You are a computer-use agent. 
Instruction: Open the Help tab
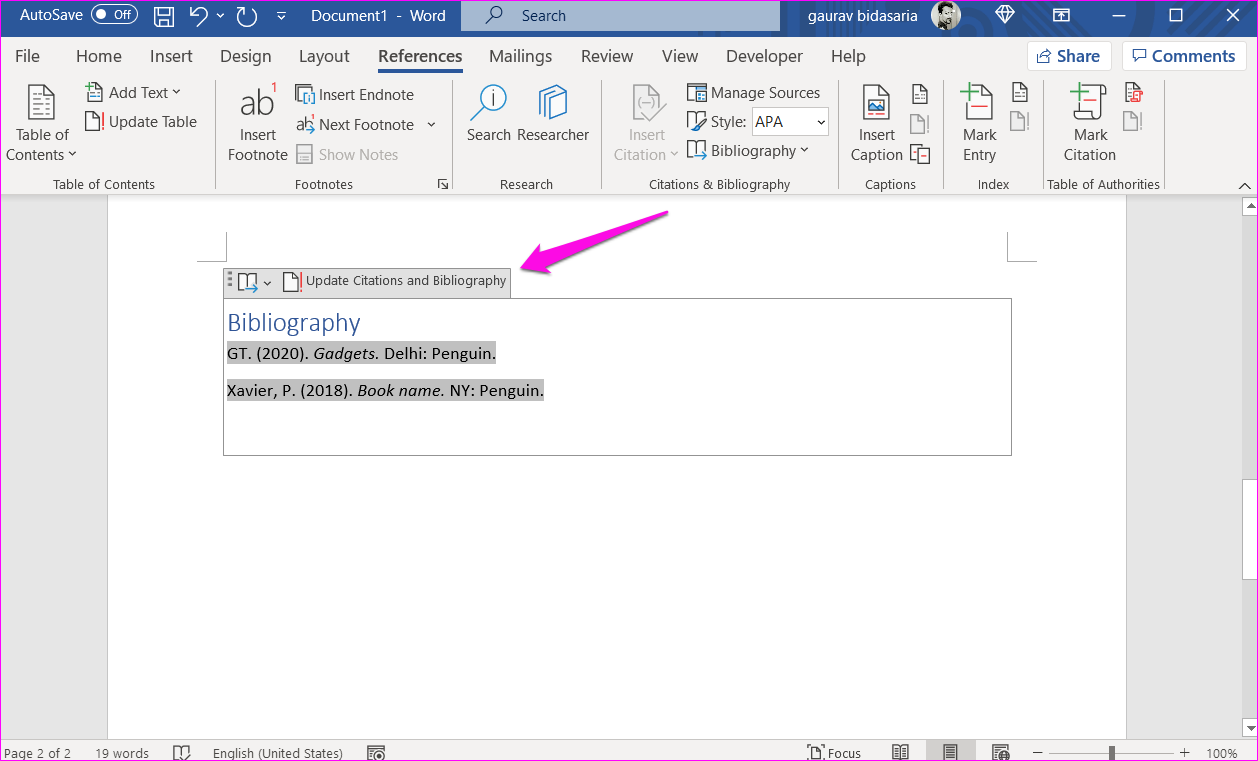point(848,56)
